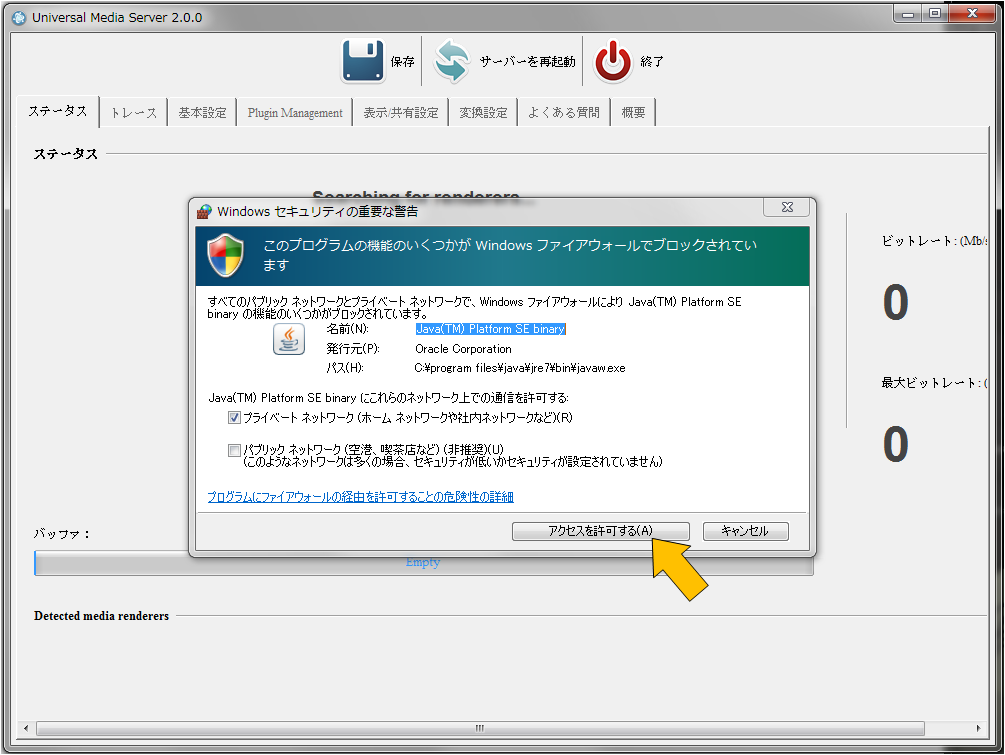Open the トレース tab

click(134, 113)
